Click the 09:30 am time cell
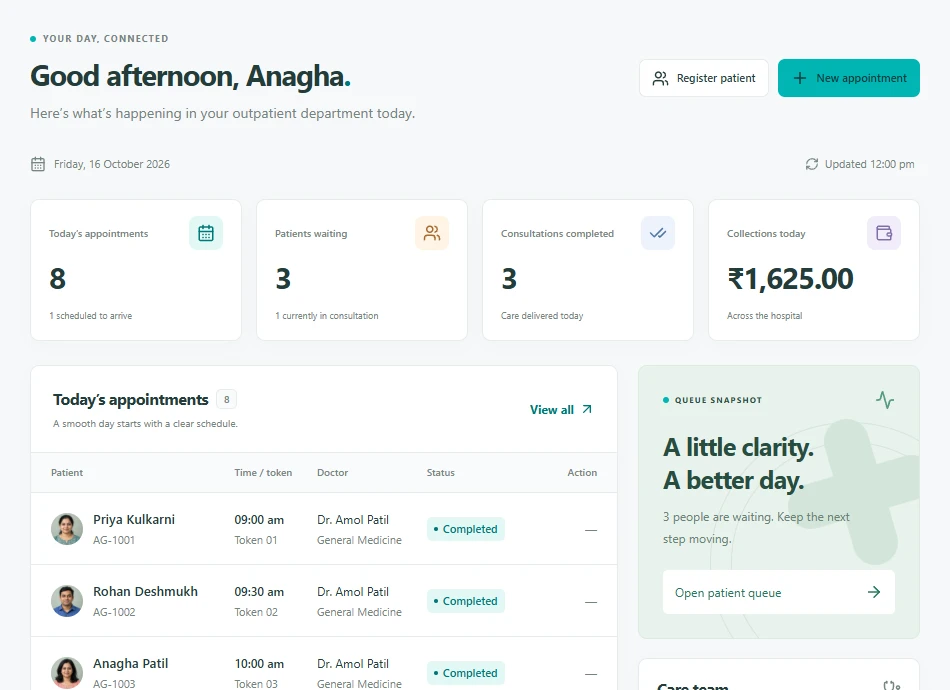 [x=259, y=592]
